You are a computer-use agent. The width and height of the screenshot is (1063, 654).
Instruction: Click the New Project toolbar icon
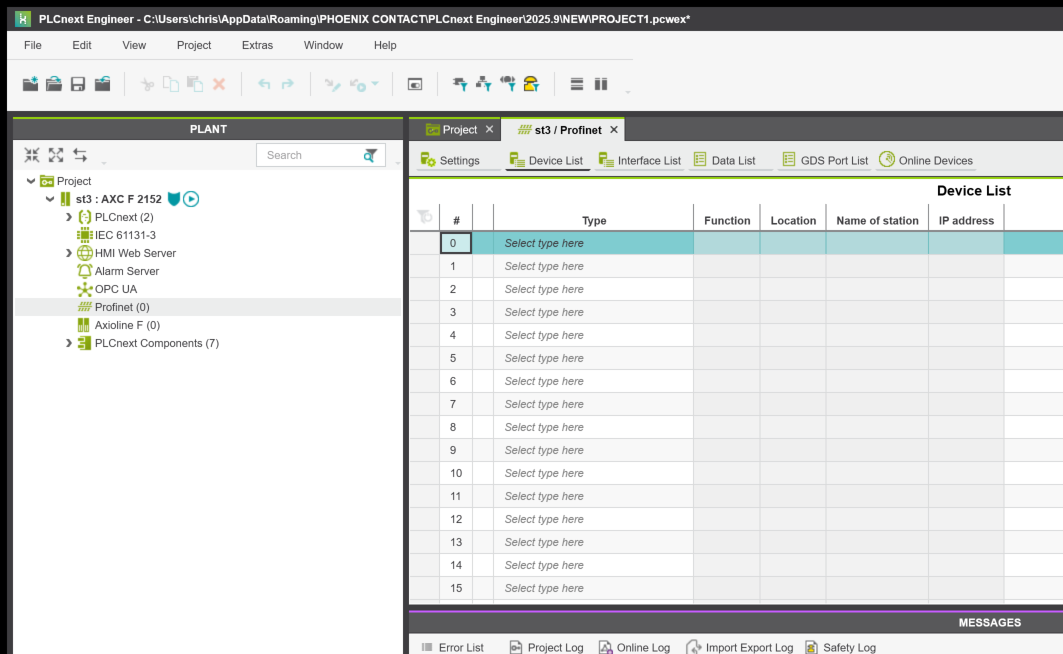pyautogui.click(x=30, y=85)
